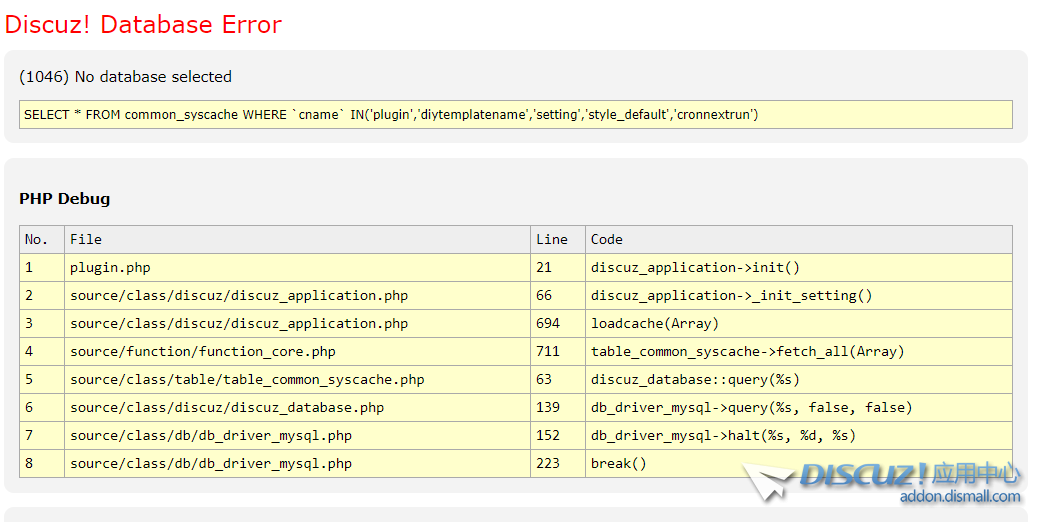
Task: Click the addon.dismall.com watermark text
Action: 960,496
